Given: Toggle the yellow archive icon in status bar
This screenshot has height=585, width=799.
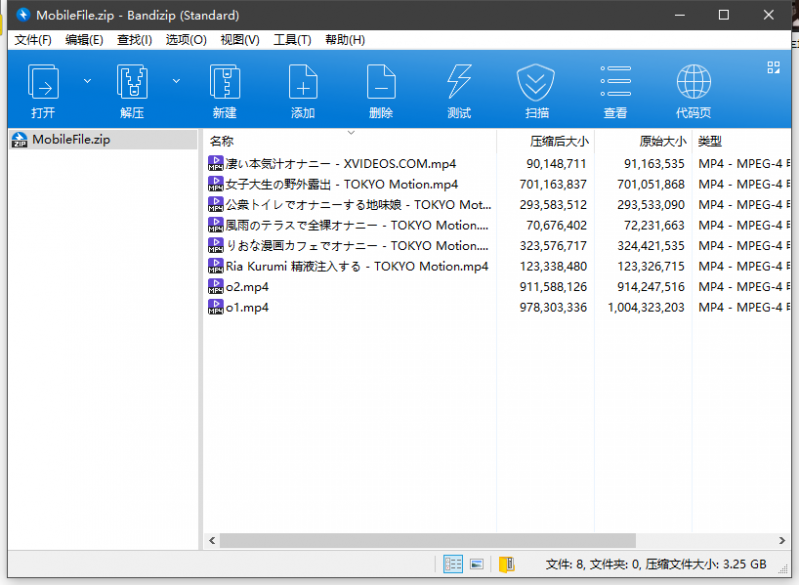Looking at the screenshot, I should (x=506, y=564).
